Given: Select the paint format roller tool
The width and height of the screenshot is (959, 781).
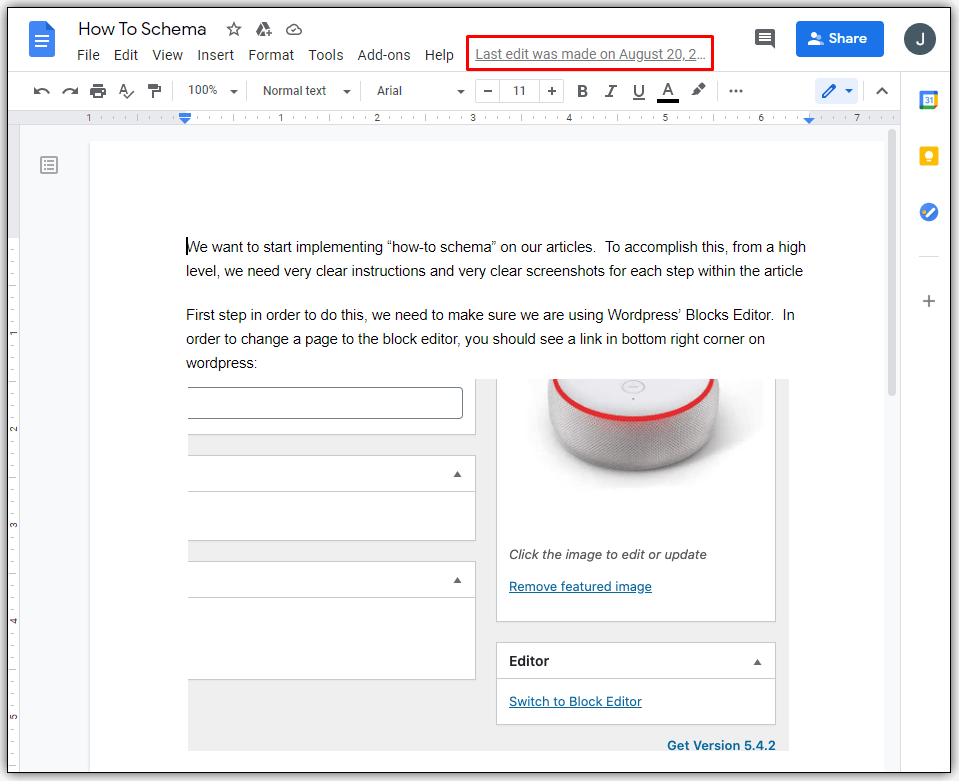Looking at the screenshot, I should (x=154, y=91).
